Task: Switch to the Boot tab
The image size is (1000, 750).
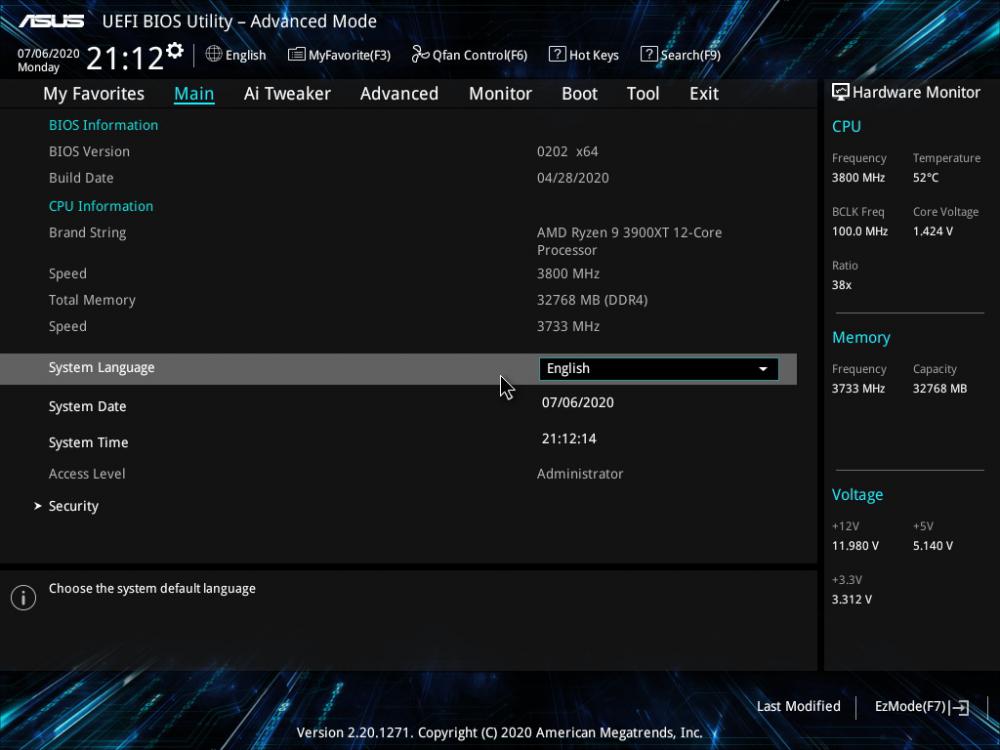Action: tap(579, 94)
